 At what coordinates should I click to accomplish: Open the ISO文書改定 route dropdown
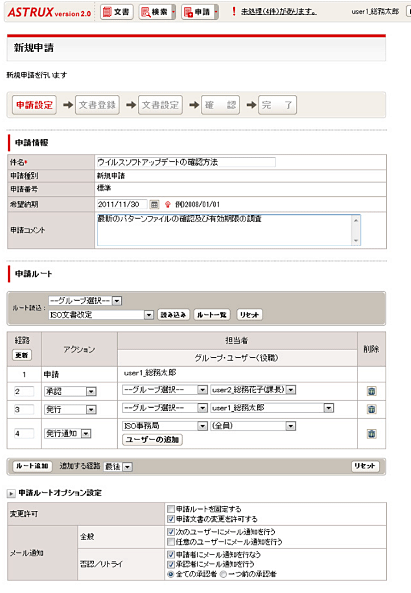click(x=101, y=315)
